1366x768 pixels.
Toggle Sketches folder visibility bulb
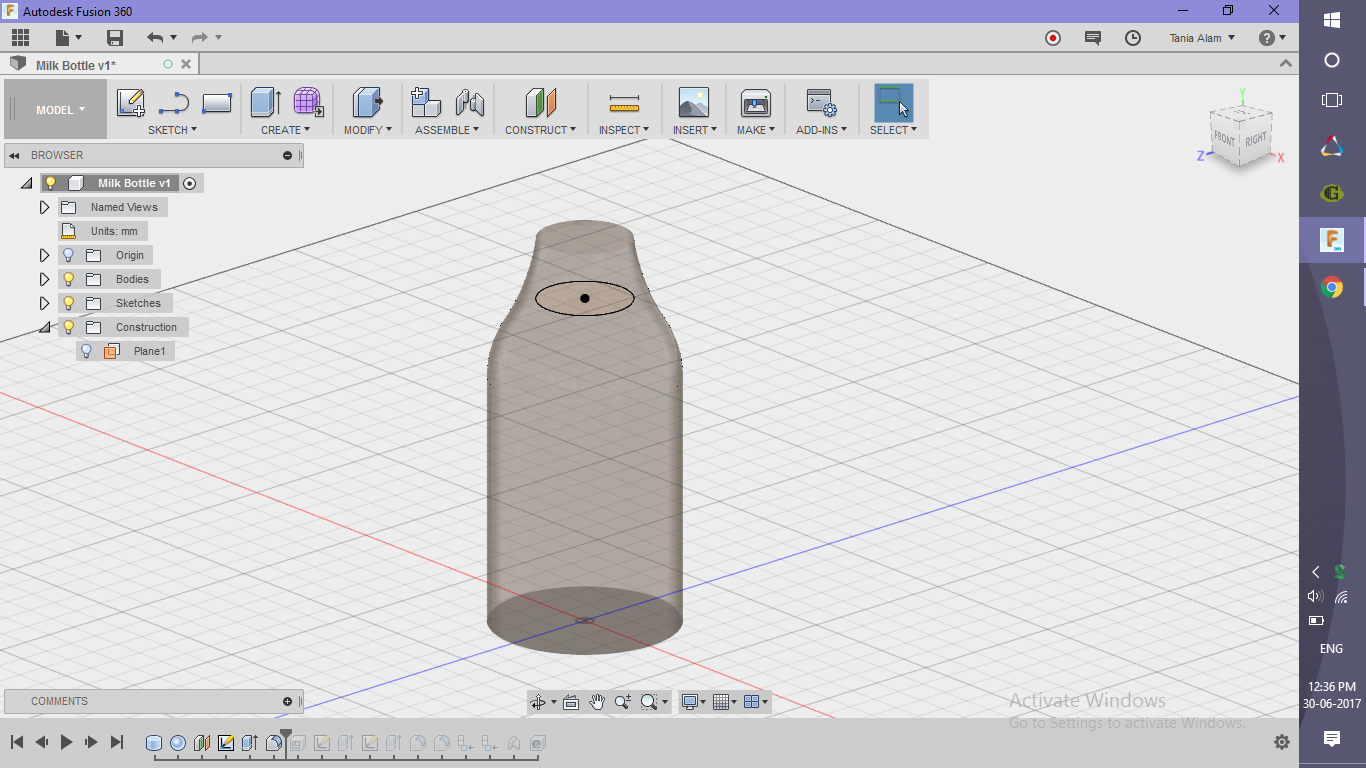(x=69, y=303)
